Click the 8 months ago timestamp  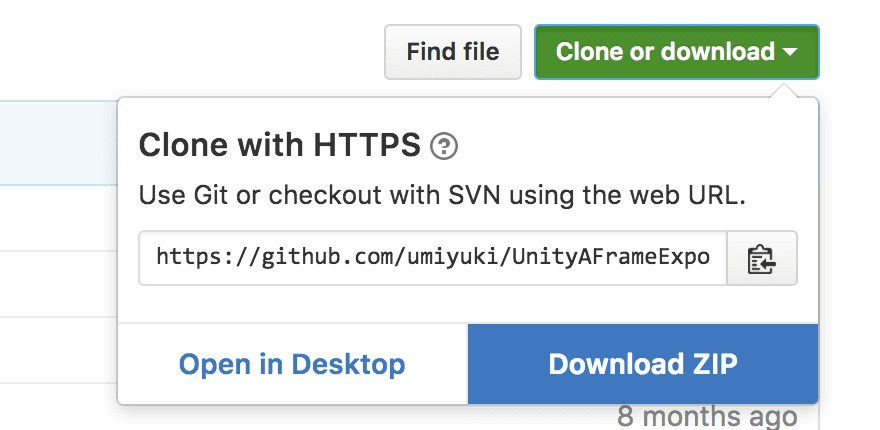tap(707, 417)
